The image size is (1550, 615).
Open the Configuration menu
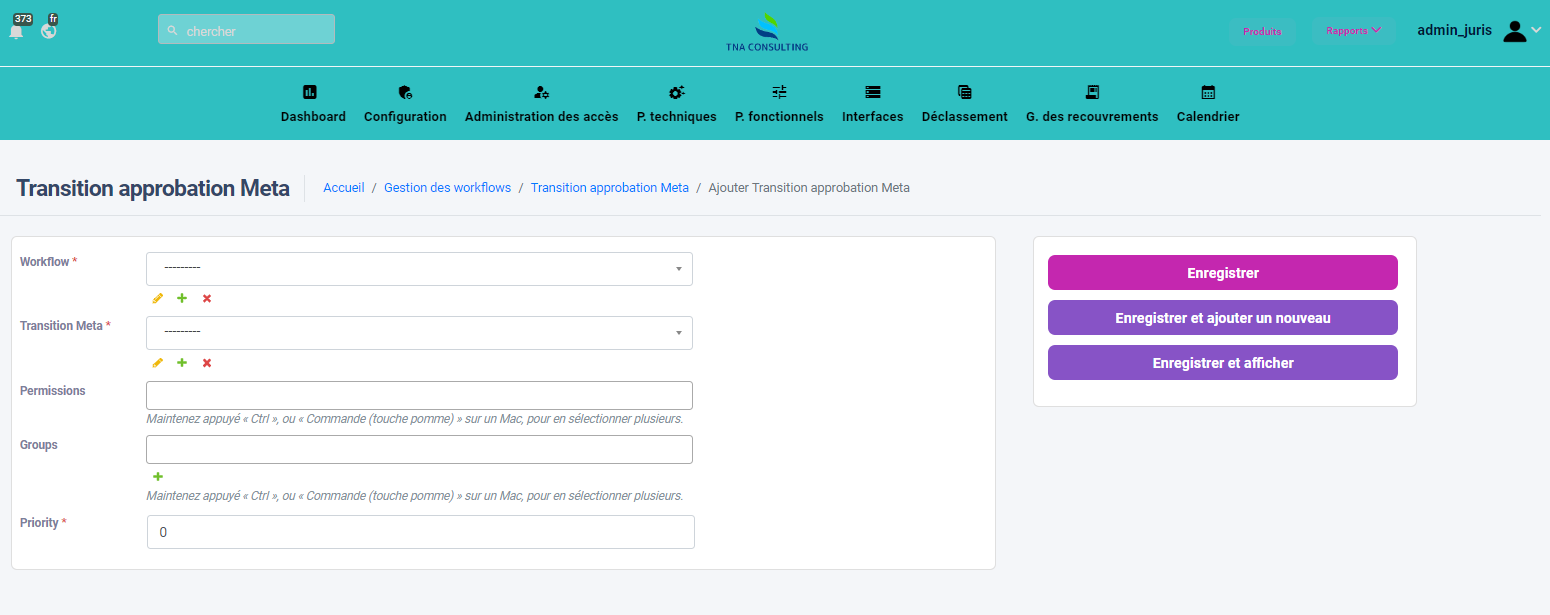(x=405, y=104)
